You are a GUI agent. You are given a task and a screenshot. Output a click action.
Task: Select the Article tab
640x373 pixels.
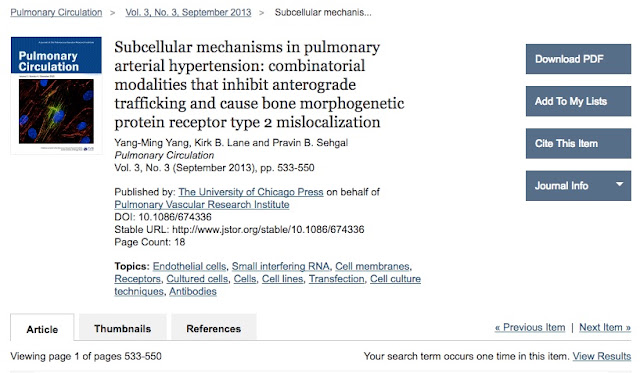(x=42, y=329)
